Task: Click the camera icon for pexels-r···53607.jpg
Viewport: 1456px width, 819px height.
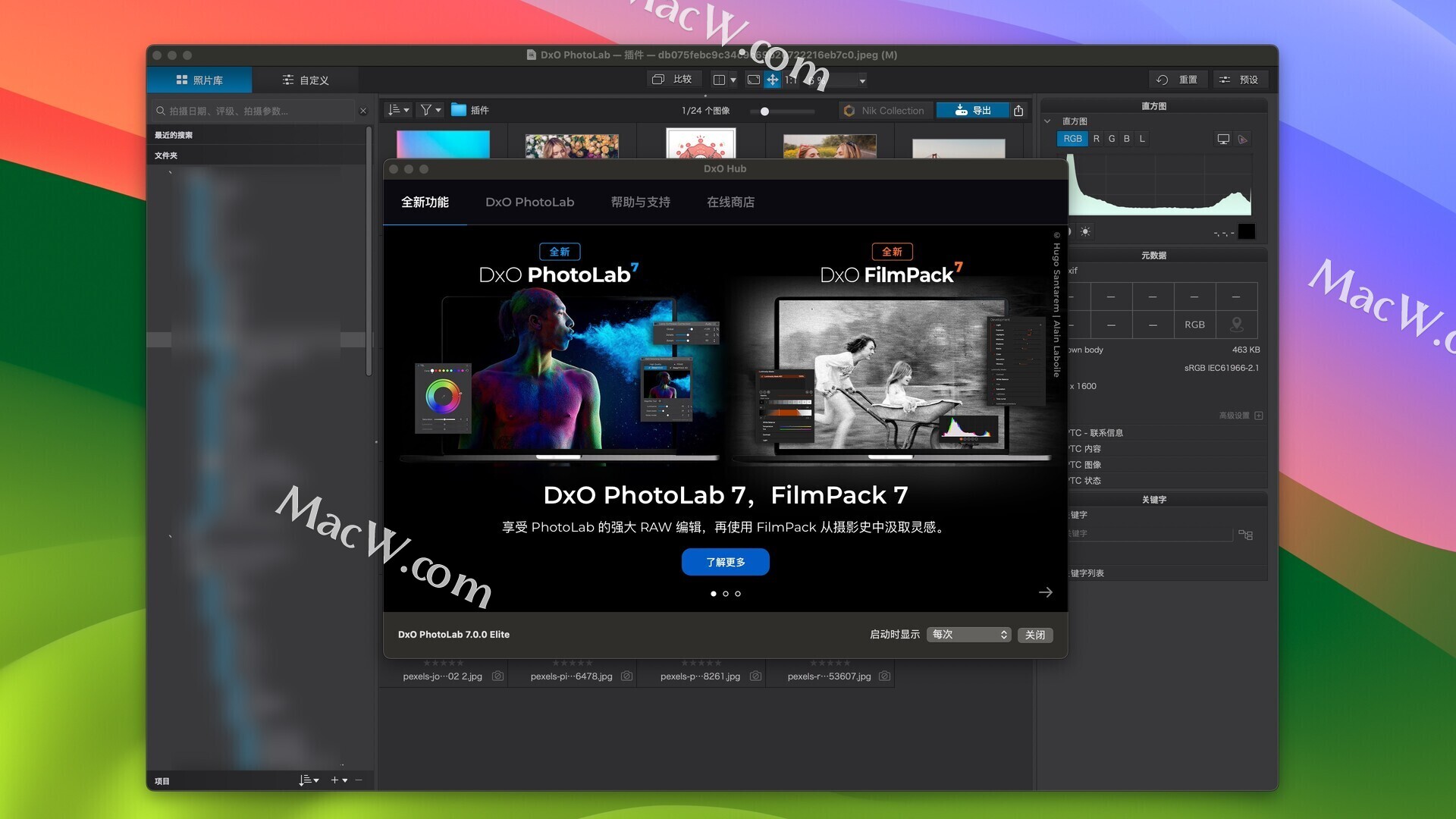Action: coord(884,676)
